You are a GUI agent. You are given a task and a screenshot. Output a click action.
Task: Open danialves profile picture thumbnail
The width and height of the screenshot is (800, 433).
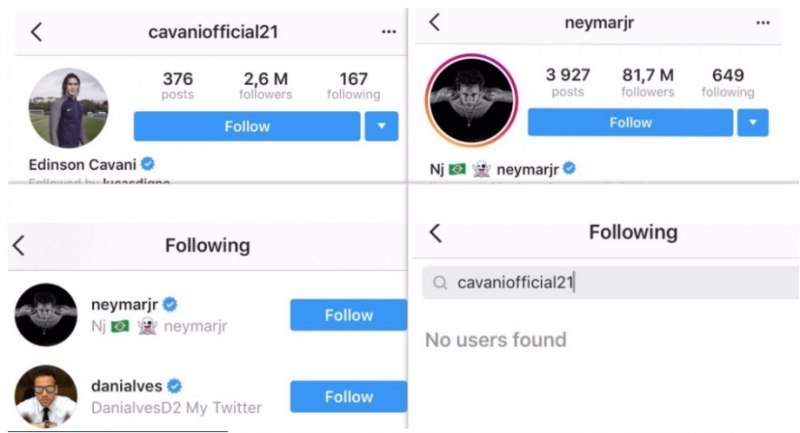click(x=45, y=396)
